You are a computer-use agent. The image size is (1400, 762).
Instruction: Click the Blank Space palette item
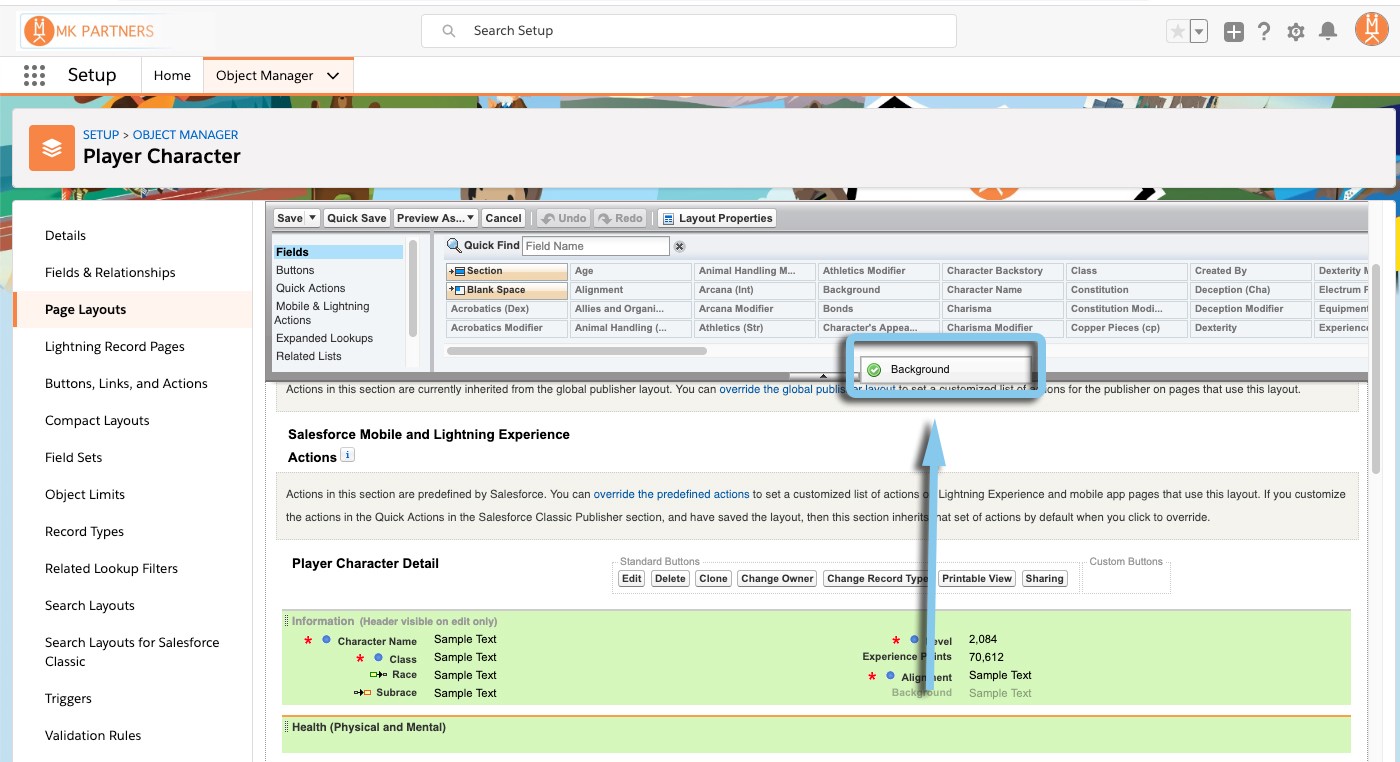[x=507, y=290]
